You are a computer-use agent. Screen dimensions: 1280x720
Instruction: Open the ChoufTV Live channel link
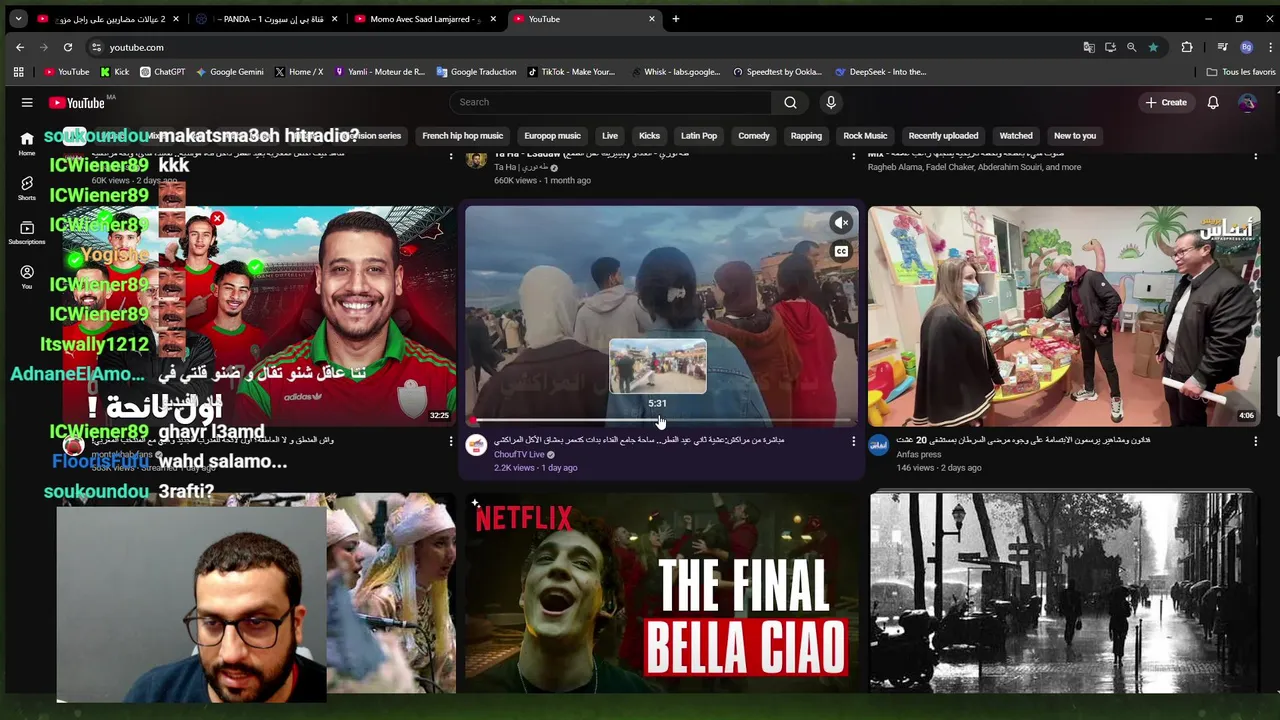pos(519,454)
